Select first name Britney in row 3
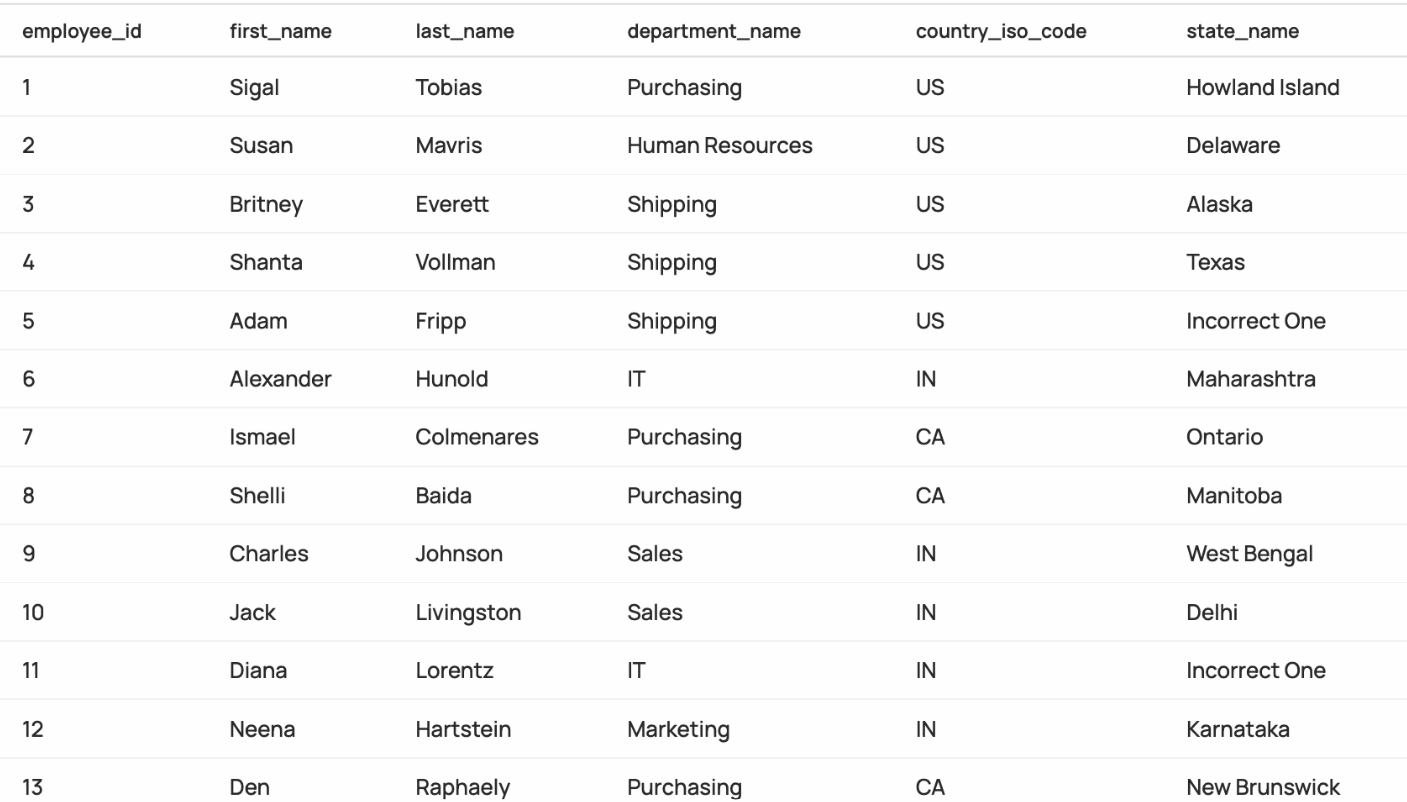The width and height of the screenshot is (1407, 802). [266, 204]
